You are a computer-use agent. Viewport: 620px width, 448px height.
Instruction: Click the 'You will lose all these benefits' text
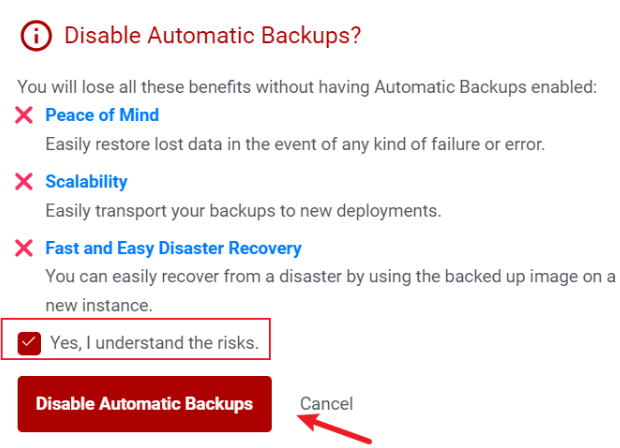307,87
